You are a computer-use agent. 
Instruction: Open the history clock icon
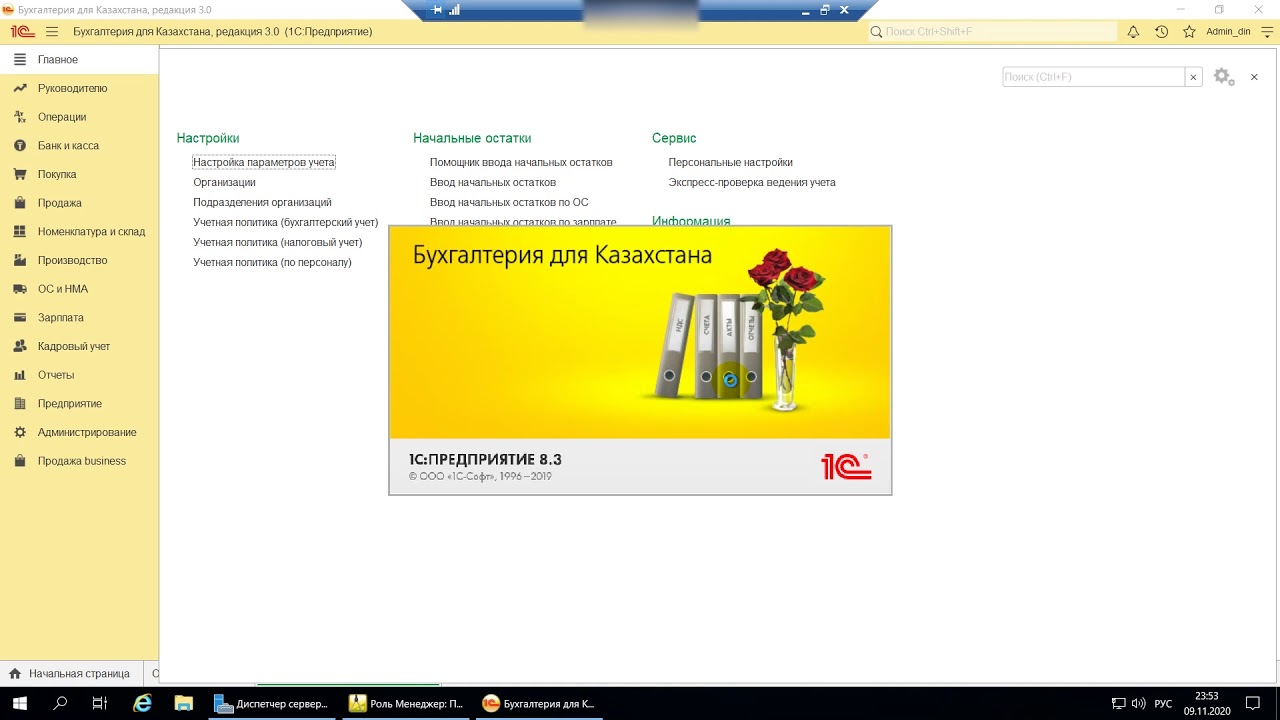point(1161,32)
